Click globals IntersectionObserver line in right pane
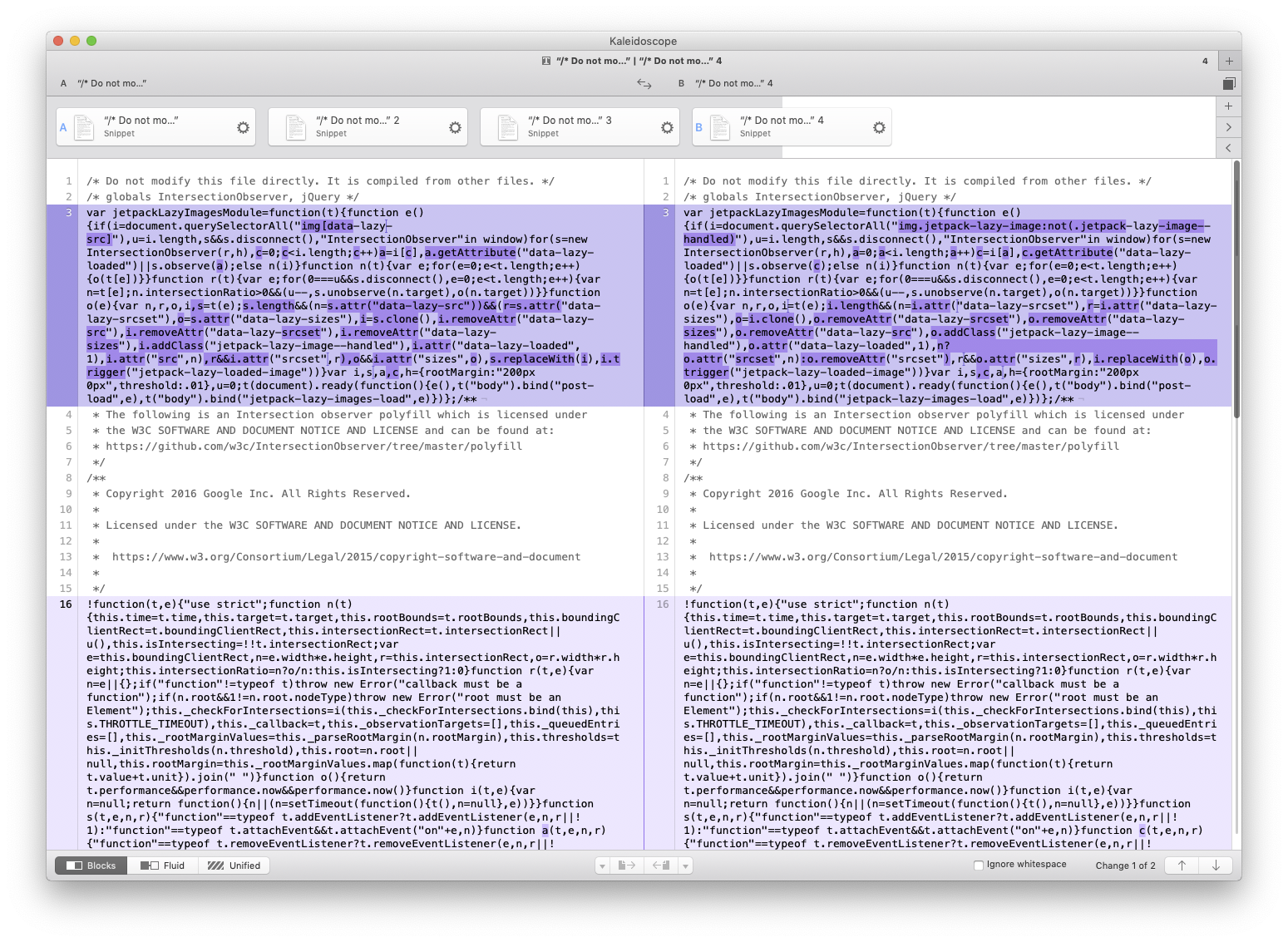 tap(820, 197)
